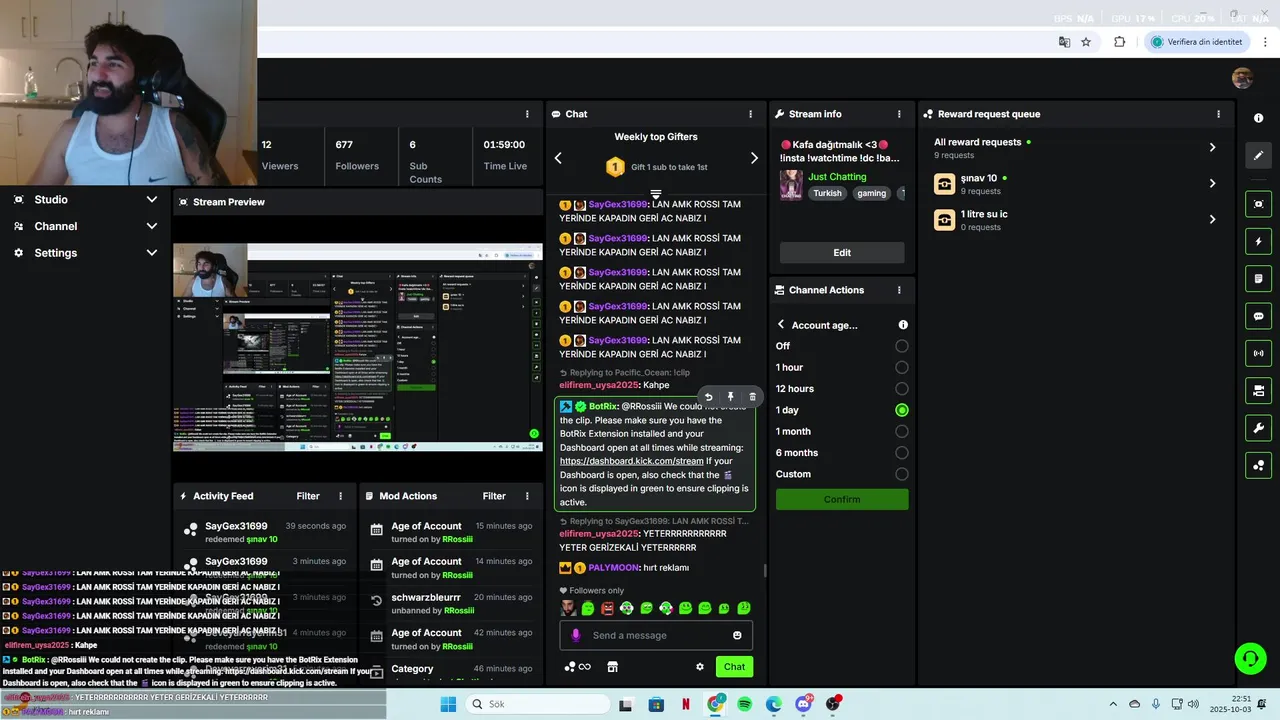
Task: Confirm the account age setting
Action: point(842,499)
